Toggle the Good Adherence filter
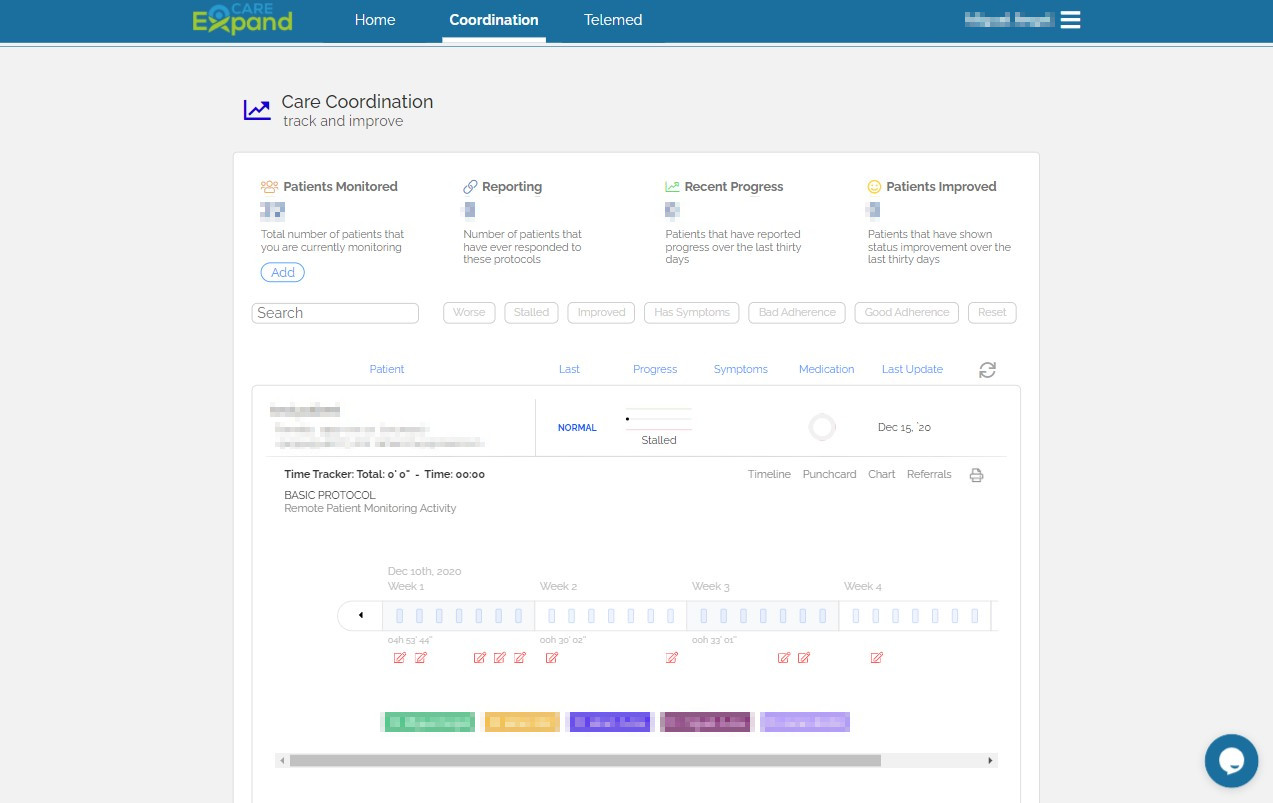1273x803 pixels. [906, 313]
